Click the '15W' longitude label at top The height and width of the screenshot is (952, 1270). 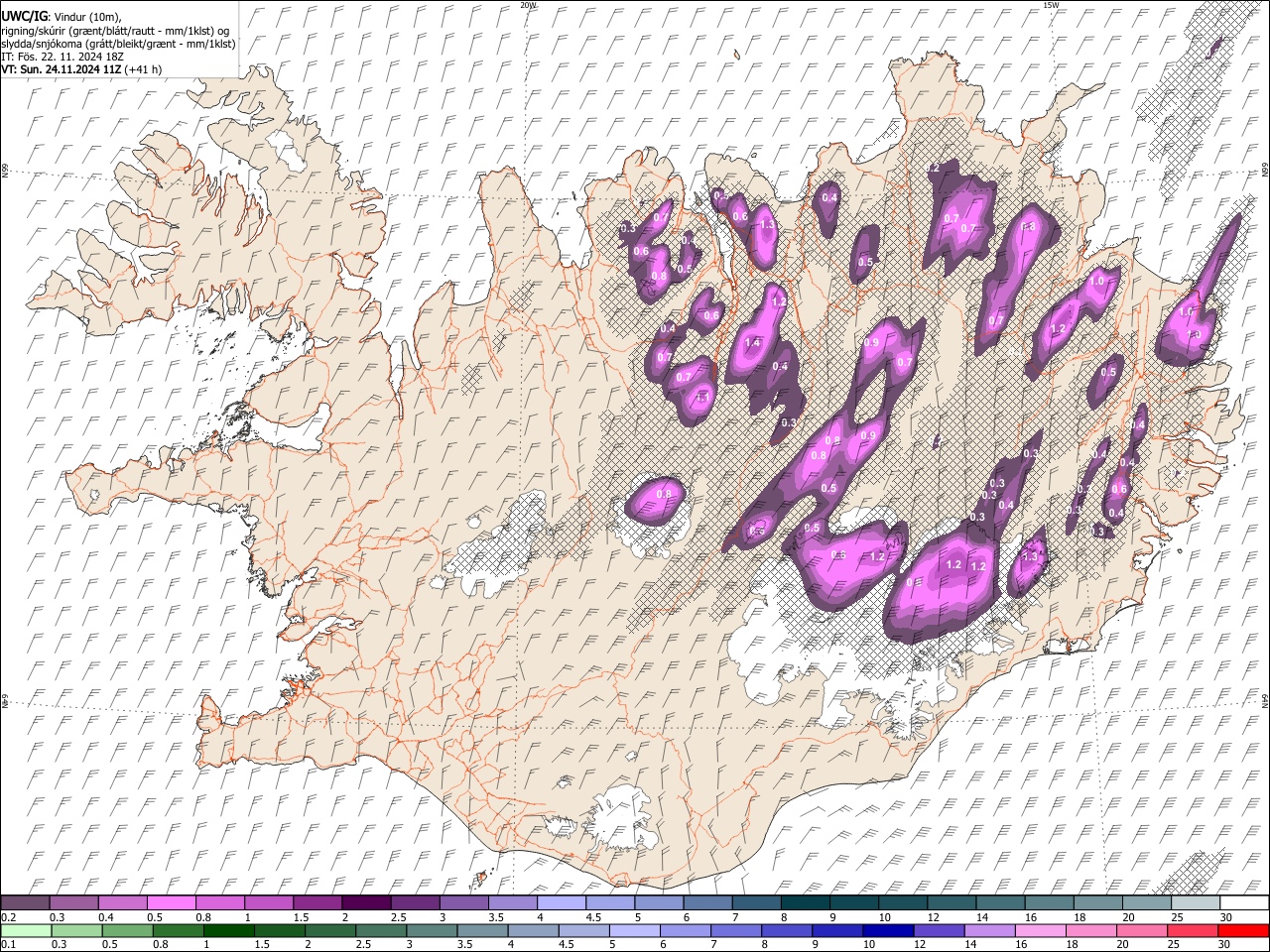(x=1050, y=5)
